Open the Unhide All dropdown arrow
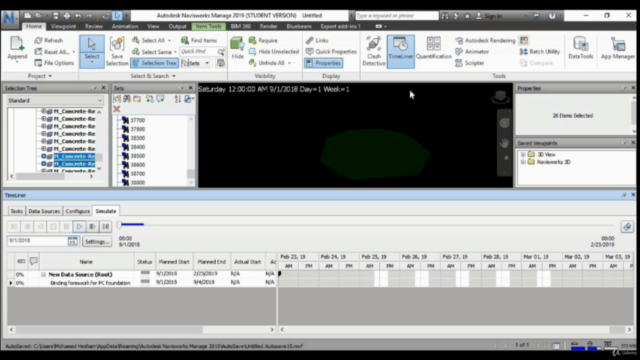This screenshot has width=640, height=360. pos(289,63)
